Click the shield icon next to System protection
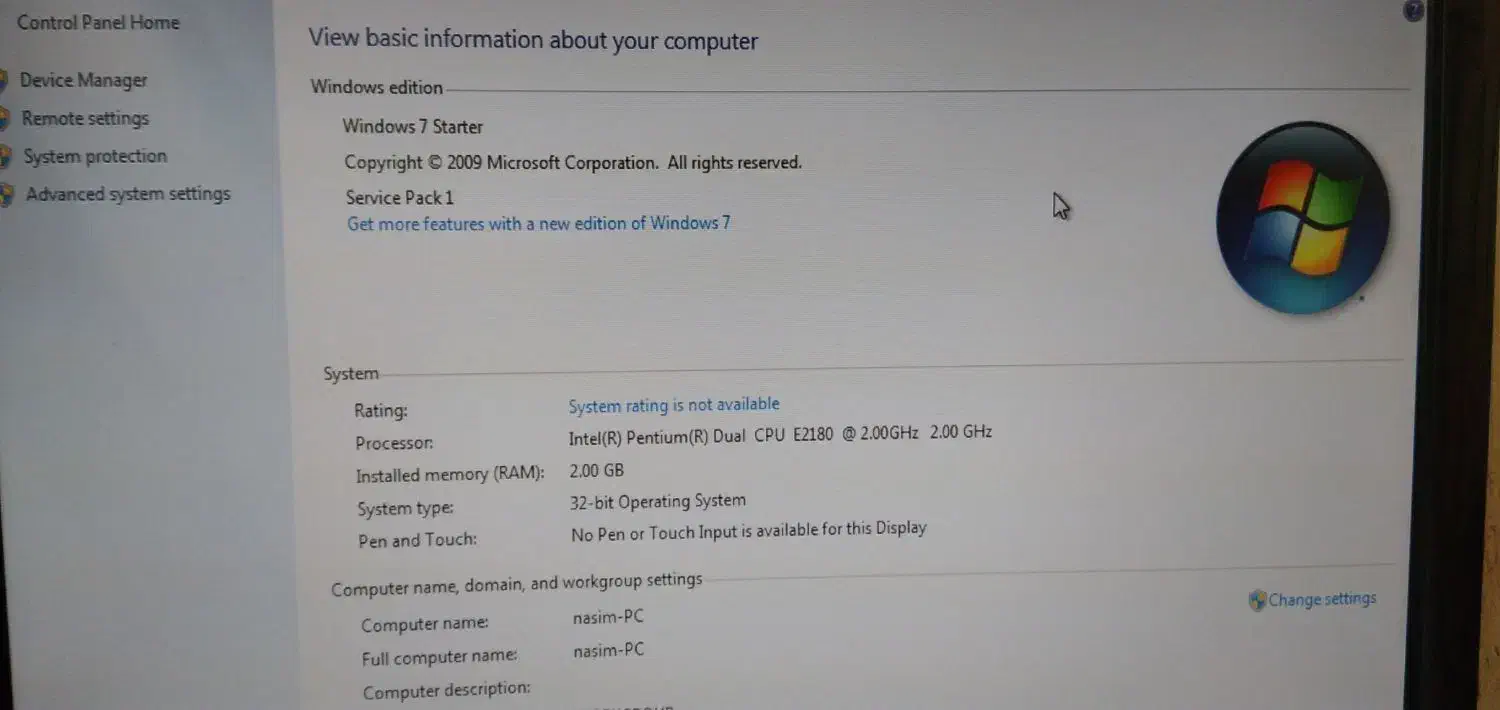The width and height of the screenshot is (1500, 710). 7,157
